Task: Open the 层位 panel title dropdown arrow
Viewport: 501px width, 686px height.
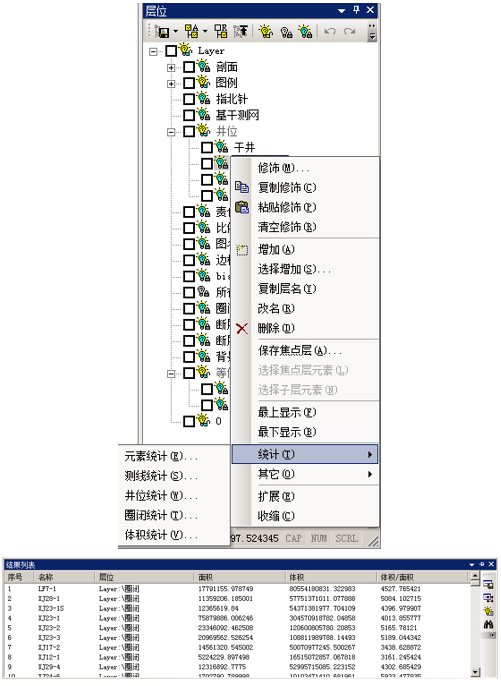Action: pyautogui.click(x=342, y=10)
